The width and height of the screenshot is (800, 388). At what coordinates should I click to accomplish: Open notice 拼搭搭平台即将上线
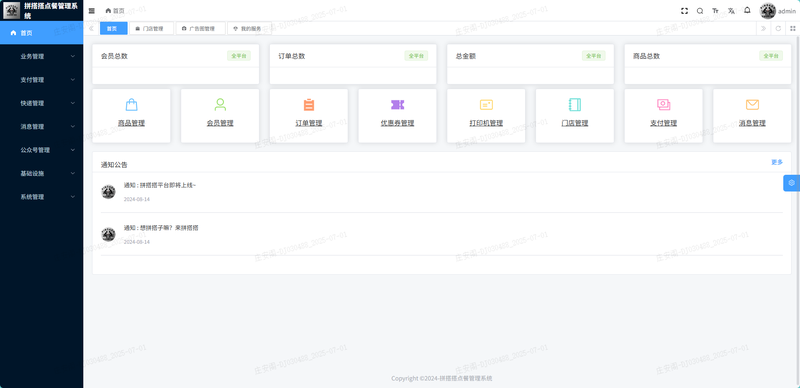coord(160,185)
